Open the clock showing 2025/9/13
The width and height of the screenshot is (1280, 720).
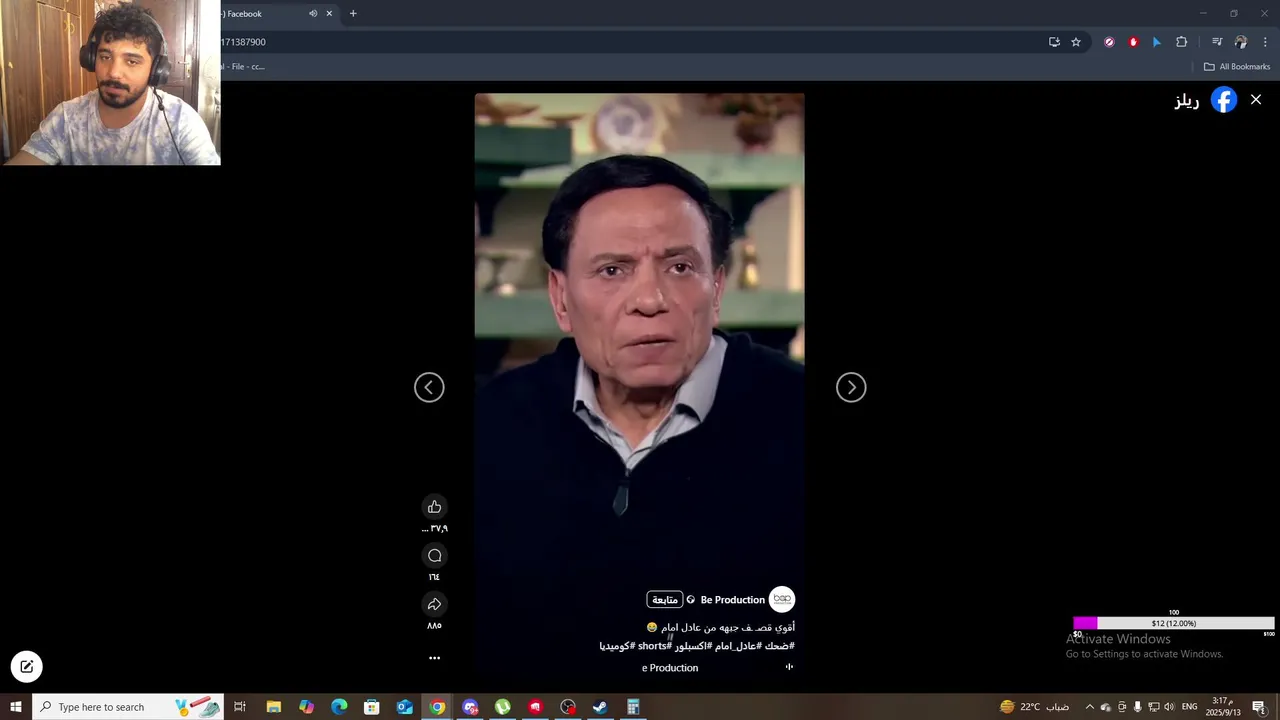(1222, 707)
